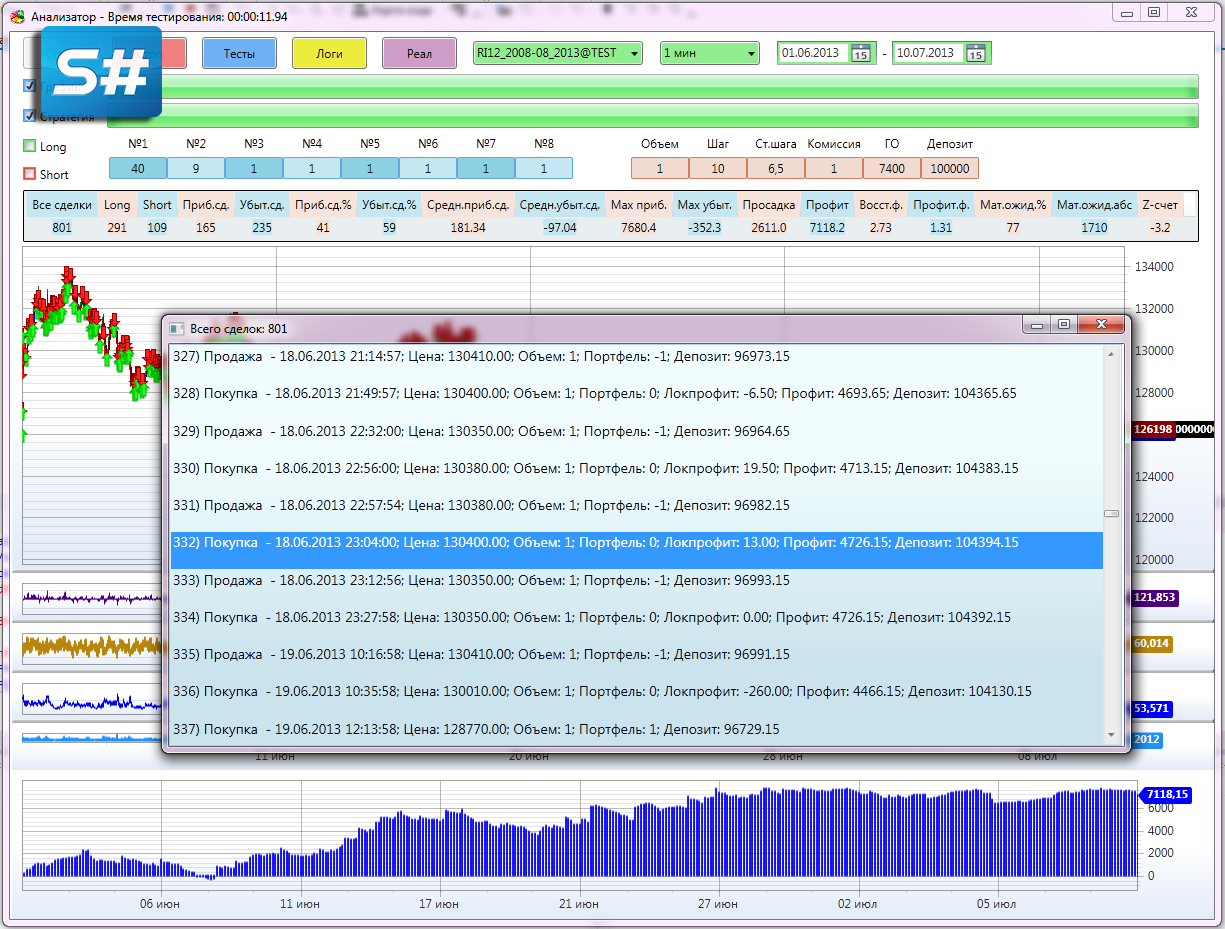Click the Логи button

coord(329,53)
